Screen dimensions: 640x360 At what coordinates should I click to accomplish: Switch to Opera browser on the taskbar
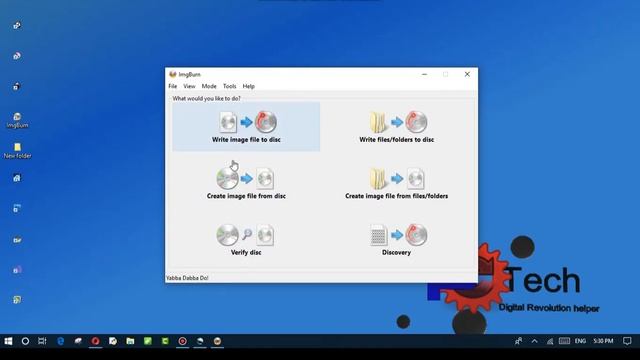(x=95, y=341)
